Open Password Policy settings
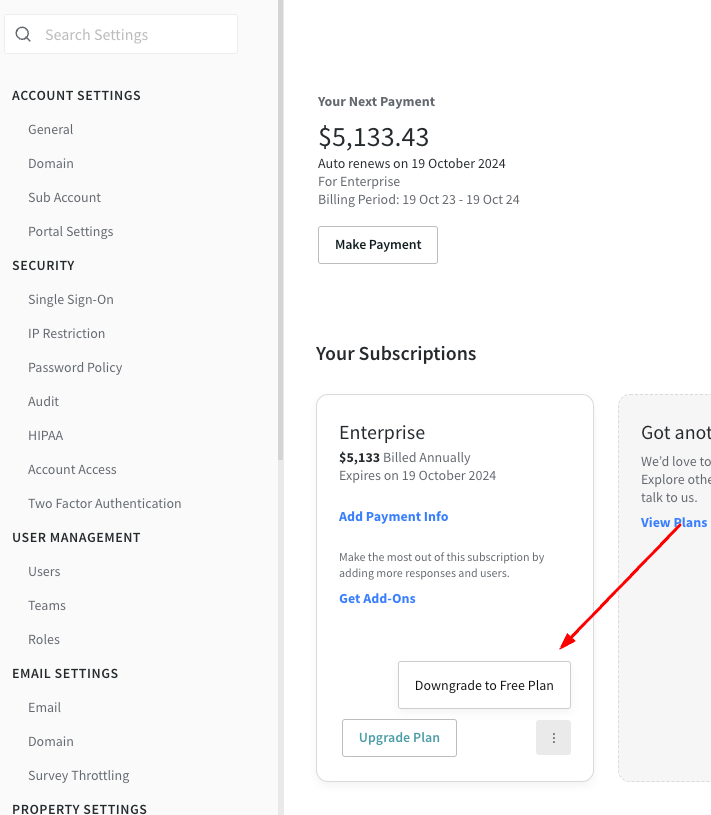The image size is (711, 815). (x=75, y=368)
